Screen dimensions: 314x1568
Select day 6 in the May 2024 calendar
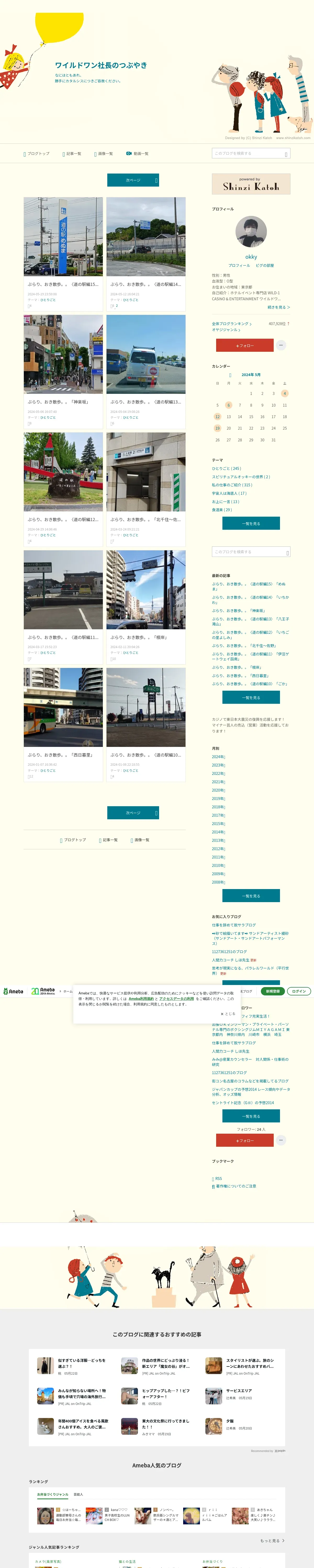point(229,405)
